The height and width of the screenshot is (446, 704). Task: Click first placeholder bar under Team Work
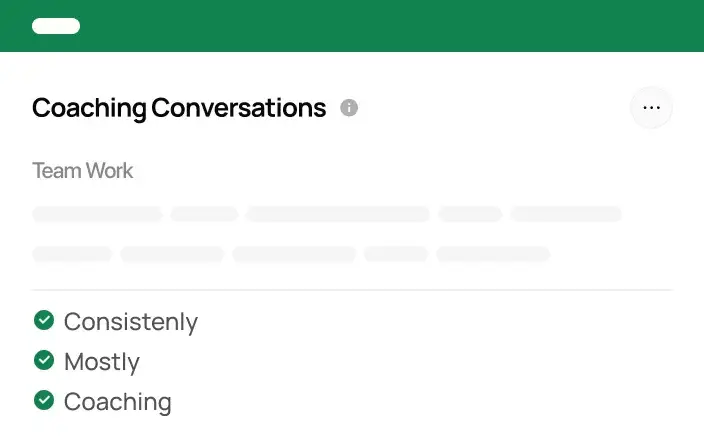pyautogui.click(x=97, y=214)
